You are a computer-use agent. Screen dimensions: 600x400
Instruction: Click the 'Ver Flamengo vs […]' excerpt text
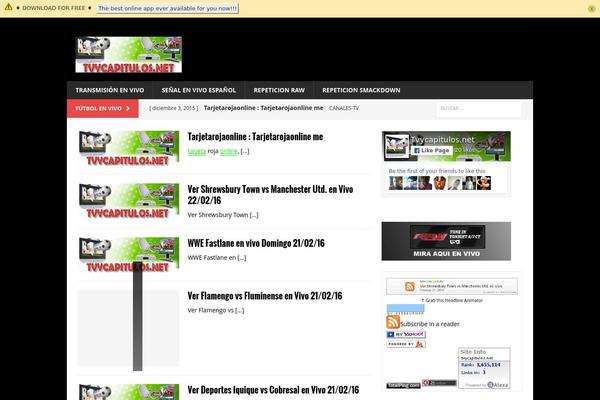216,310
